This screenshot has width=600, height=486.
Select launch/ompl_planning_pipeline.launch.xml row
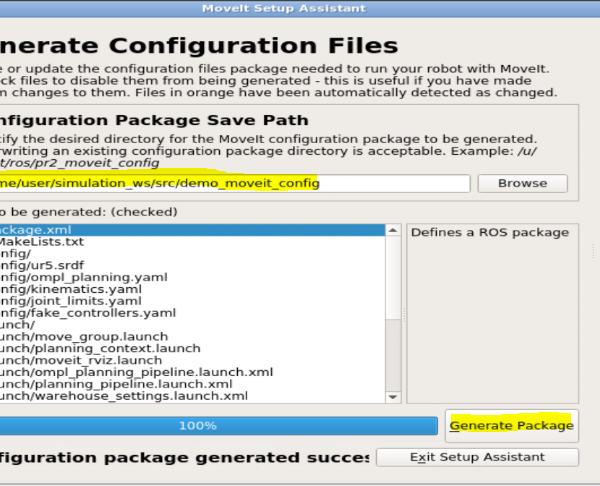[192, 372]
